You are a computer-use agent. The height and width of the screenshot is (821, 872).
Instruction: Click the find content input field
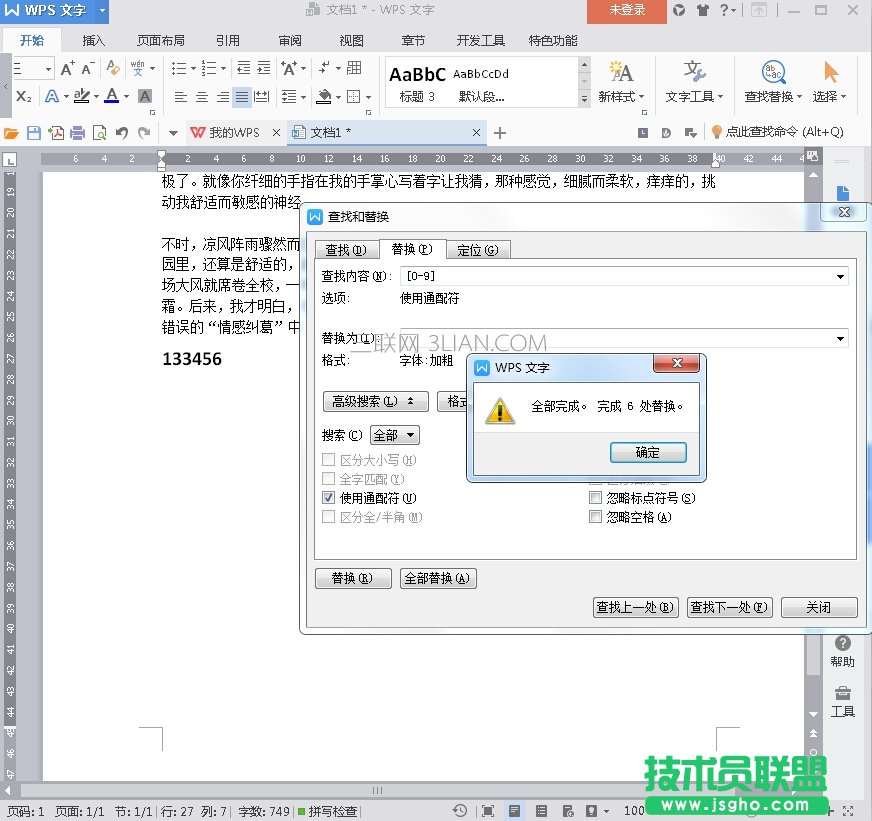click(615, 277)
